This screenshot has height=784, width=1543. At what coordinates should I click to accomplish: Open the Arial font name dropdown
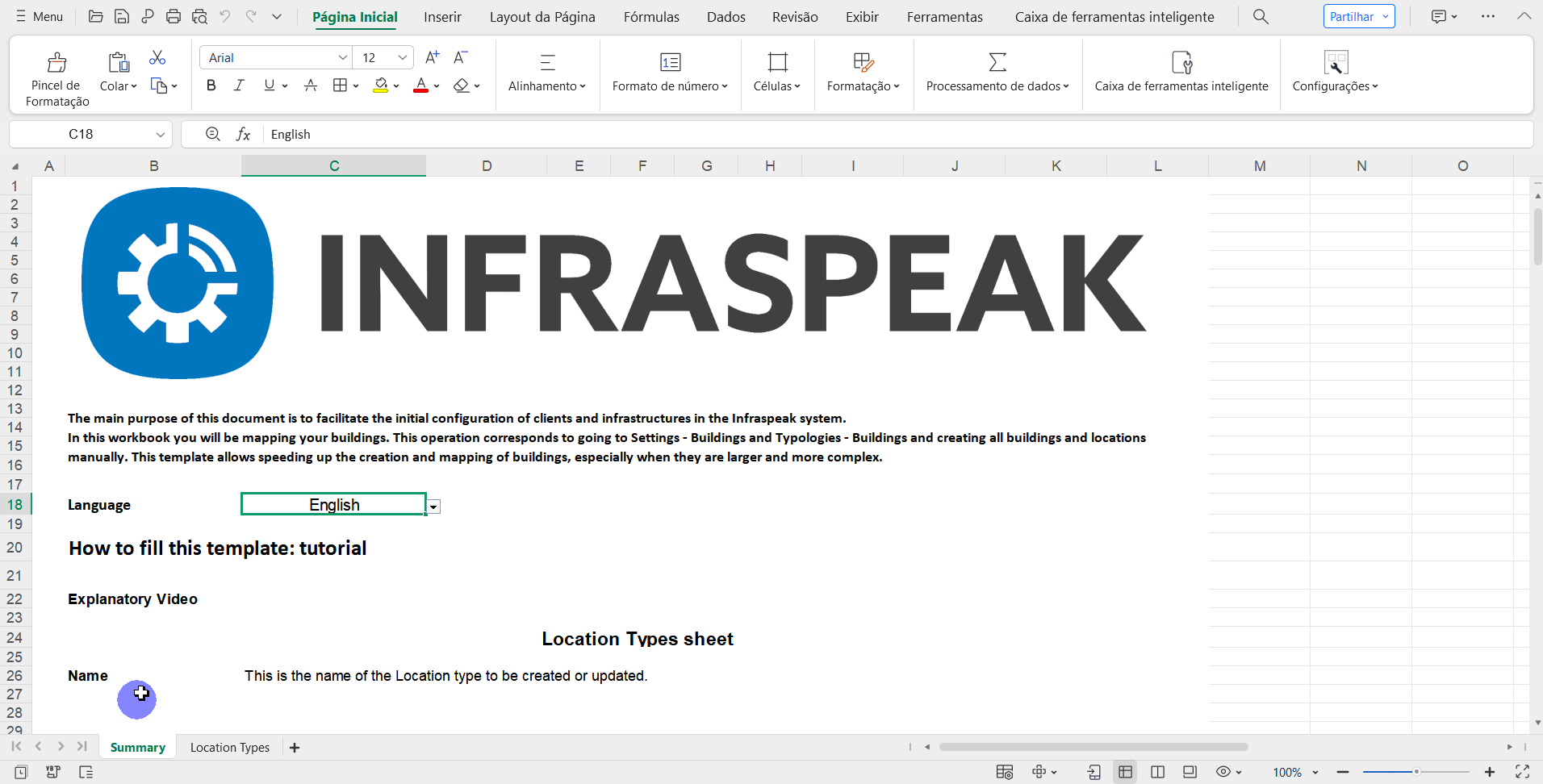coord(343,57)
